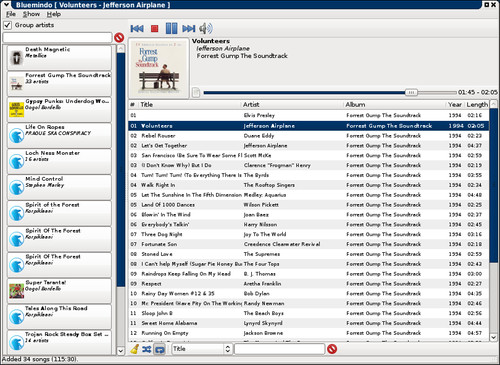Open the Show menu

[31, 14]
